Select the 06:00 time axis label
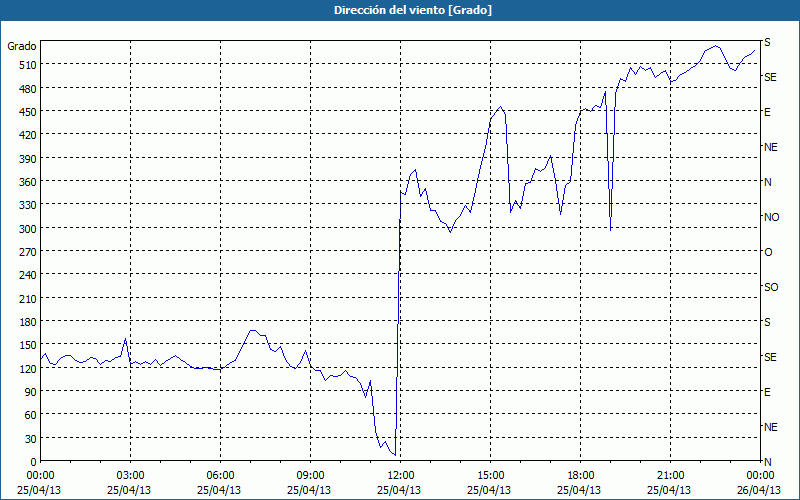The image size is (800, 500). point(219,476)
